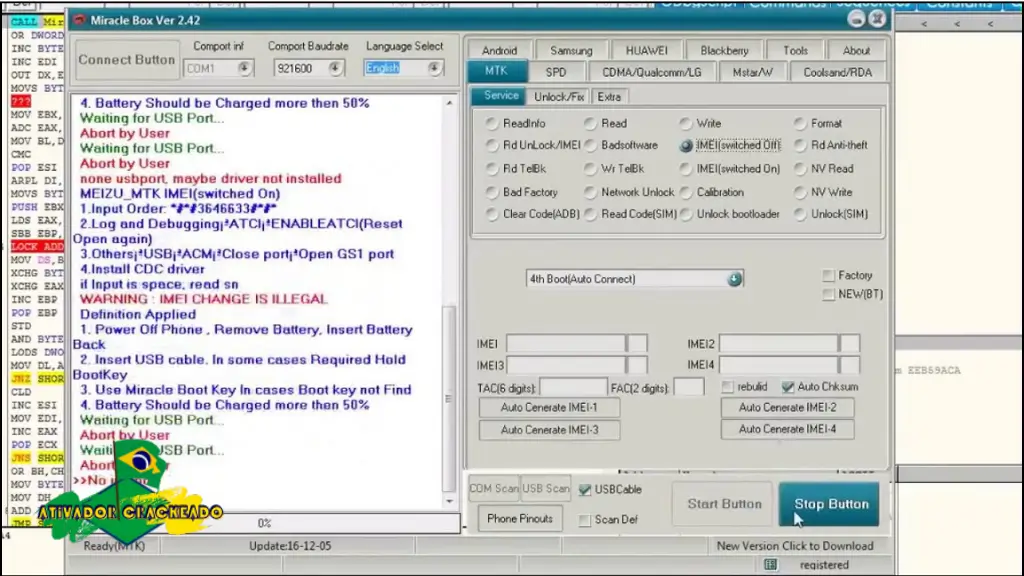This screenshot has width=1024, height=576.
Task: Open the Unlock/Fix sub-tab
Action: coord(558,97)
